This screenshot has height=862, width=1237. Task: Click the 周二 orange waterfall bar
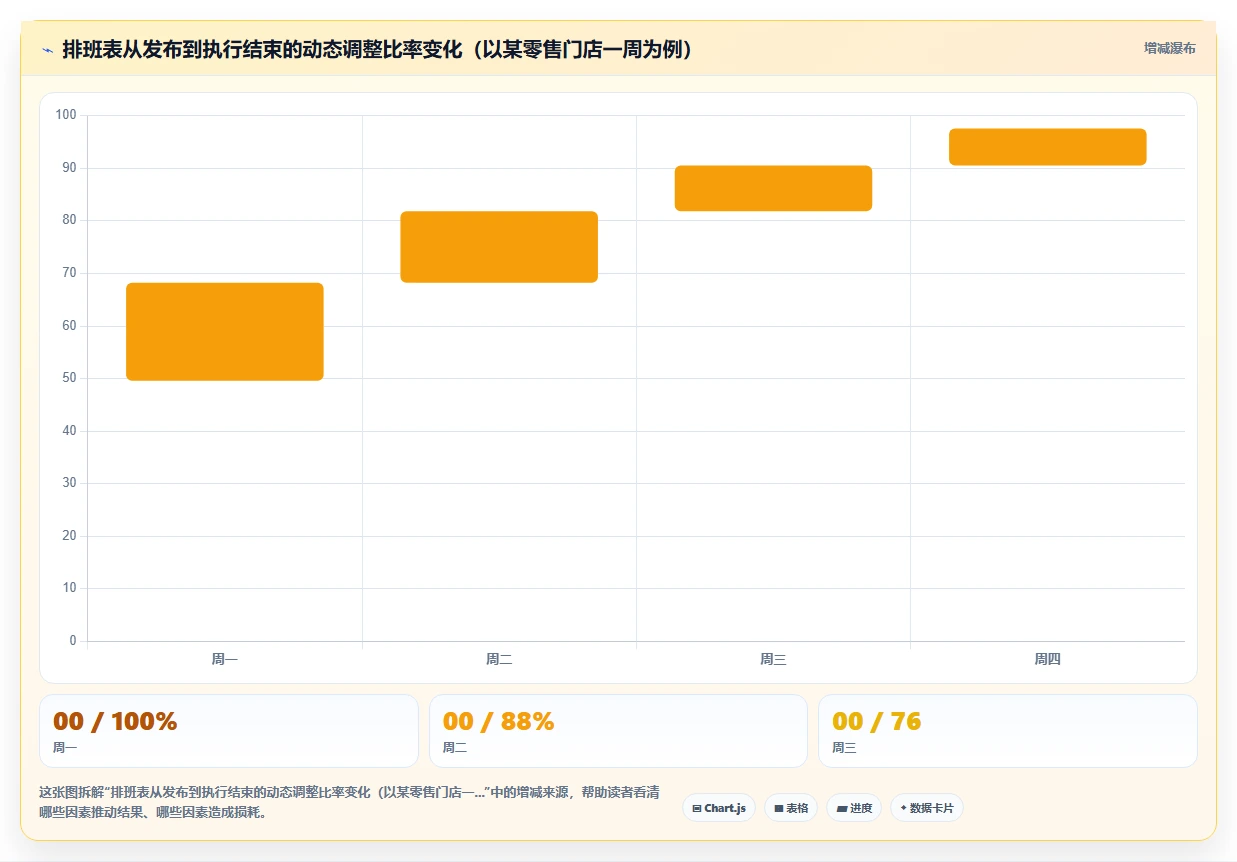click(x=499, y=247)
